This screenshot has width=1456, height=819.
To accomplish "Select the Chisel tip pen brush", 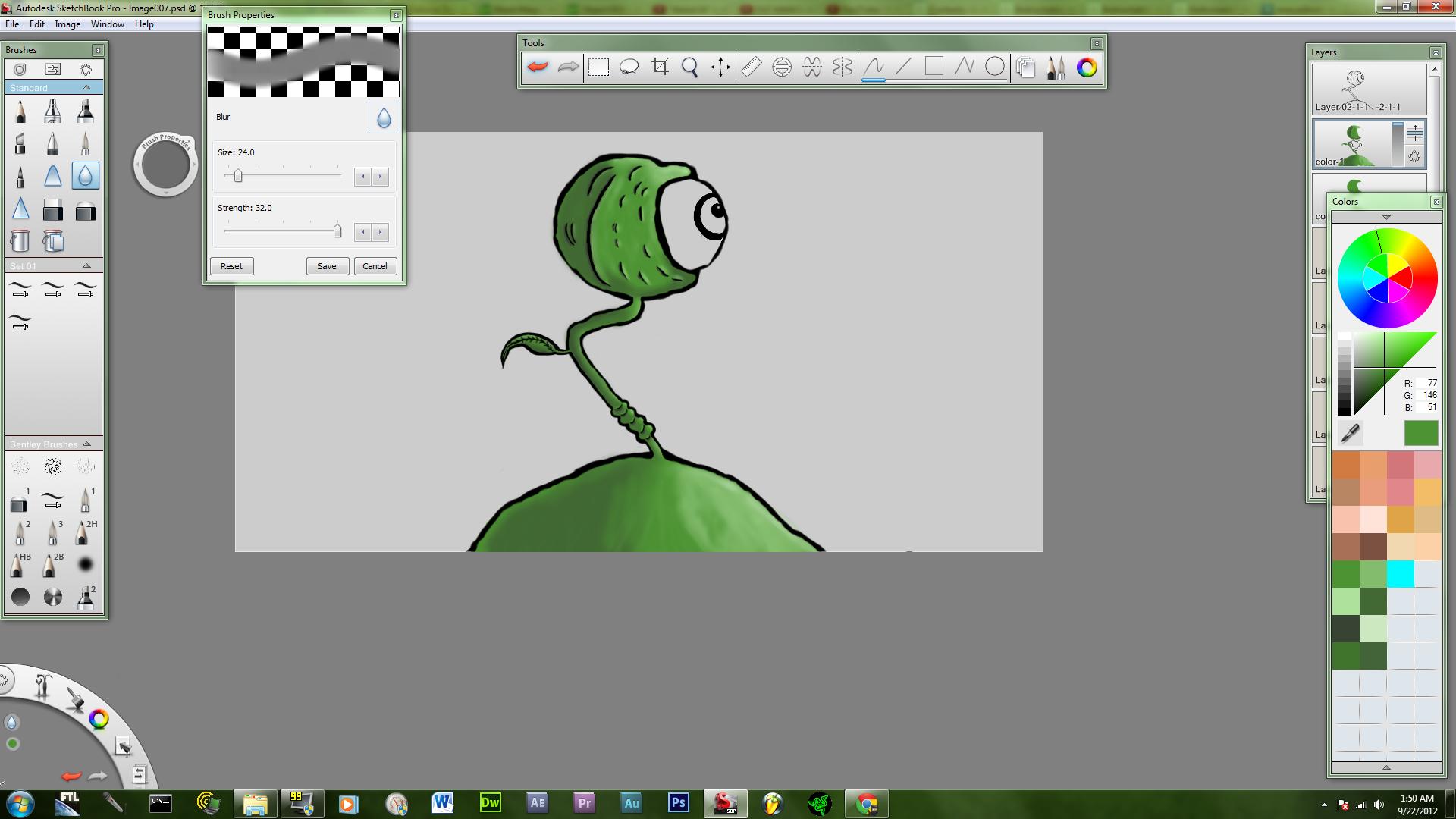I will pyautogui.click(x=20, y=143).
